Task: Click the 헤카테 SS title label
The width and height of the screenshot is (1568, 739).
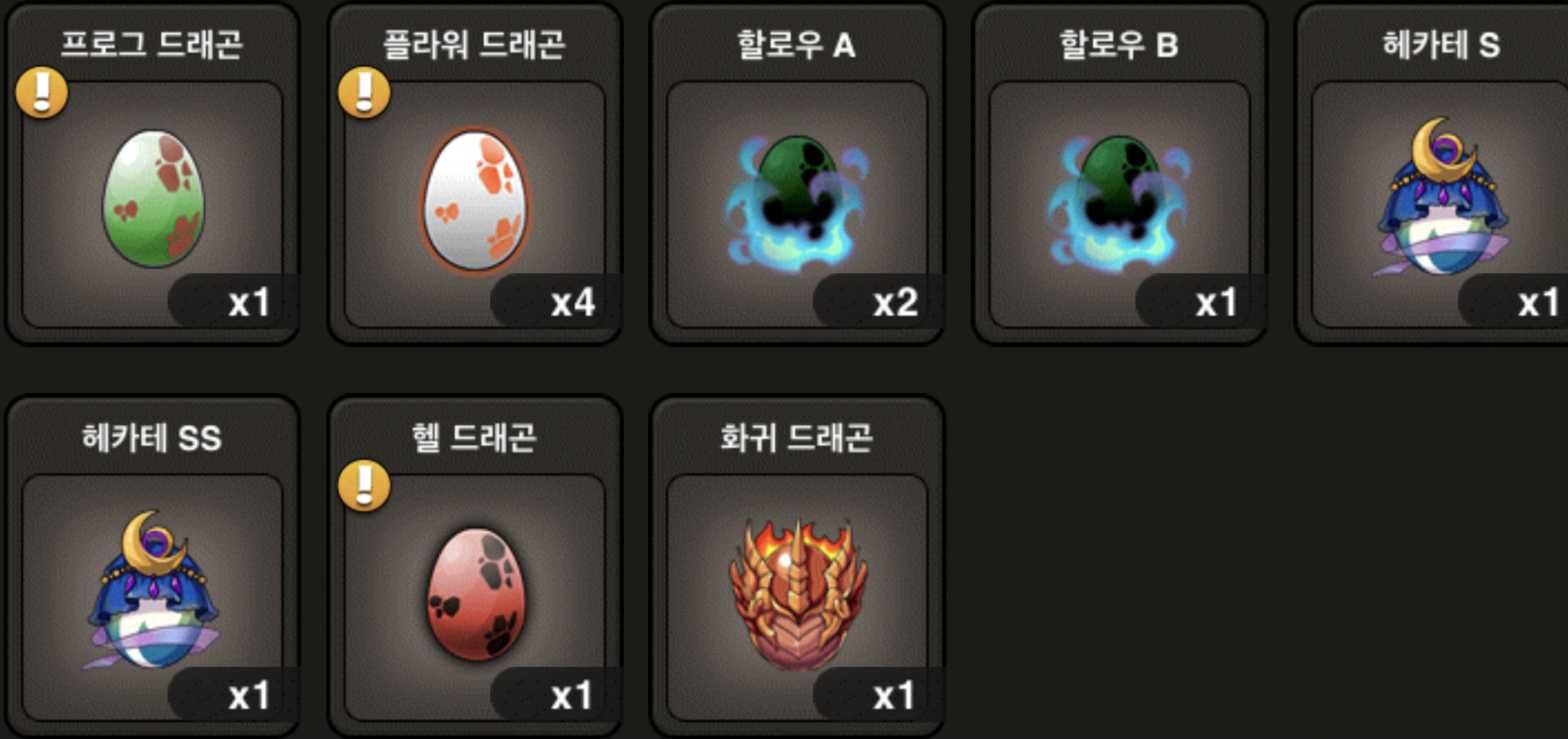Action: pyautogui.click(x=151, y=438)
